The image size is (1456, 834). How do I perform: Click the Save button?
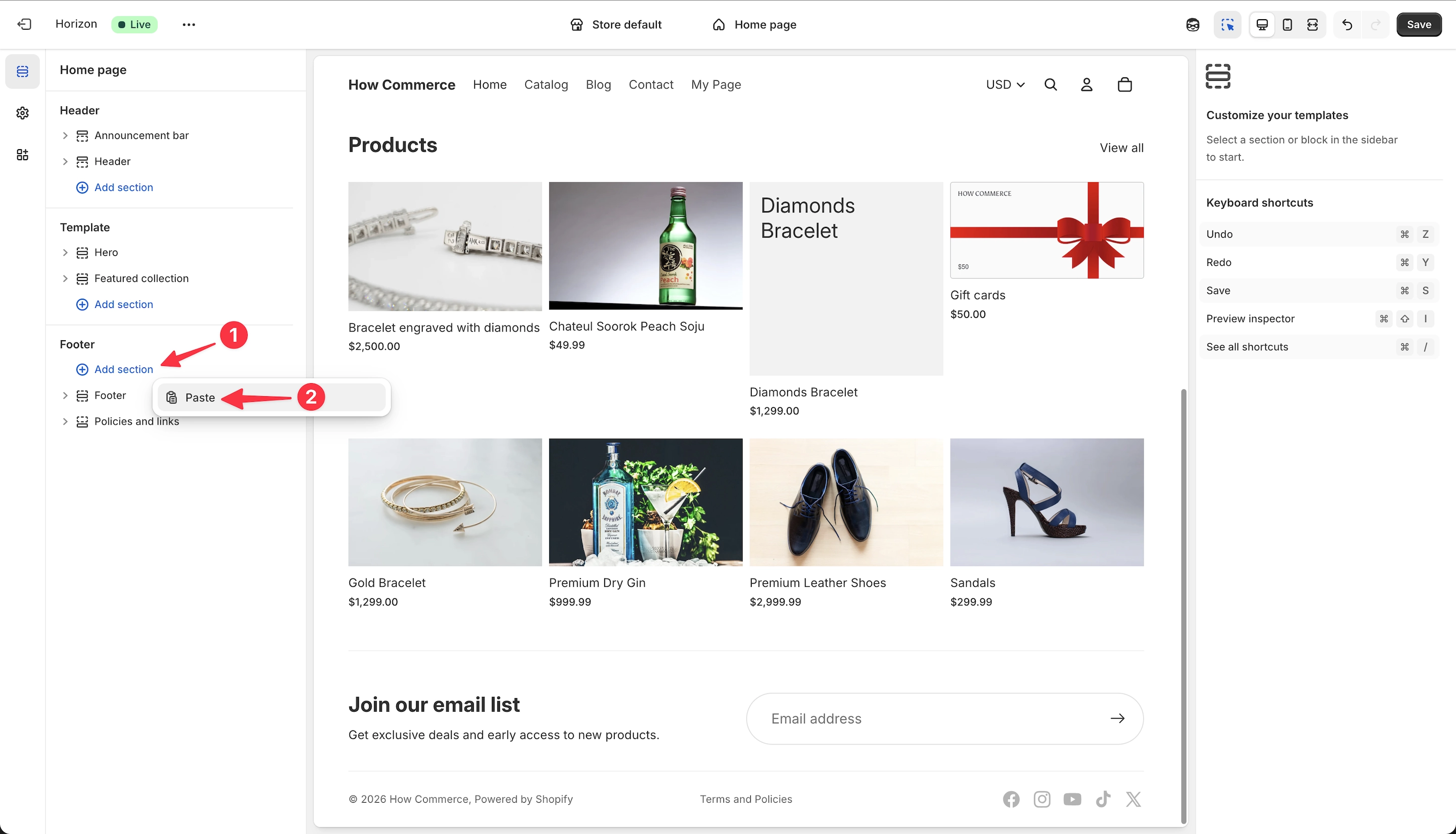(1419, 25)
